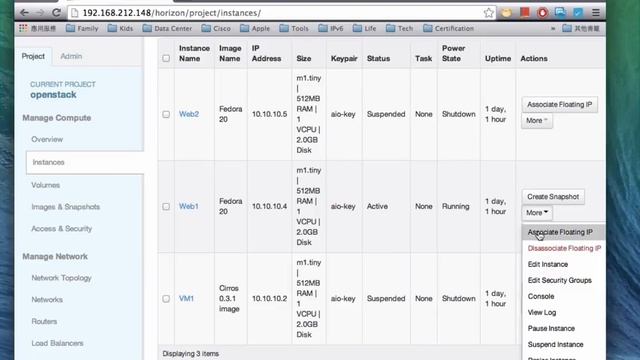Tick the select-all checkbox in table header
Image resolution: width=640 pixels, height=360 pixels.
pyautogui.click(x=166, y=58)
